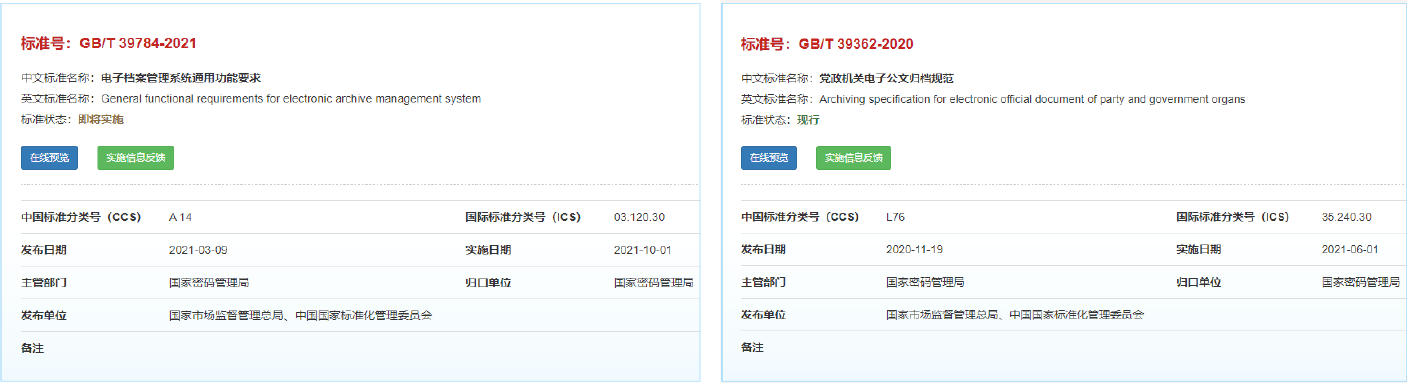
Task: Click 中文标准名称 label in GB/T 39784-2021 card
Action: point(59,78)
